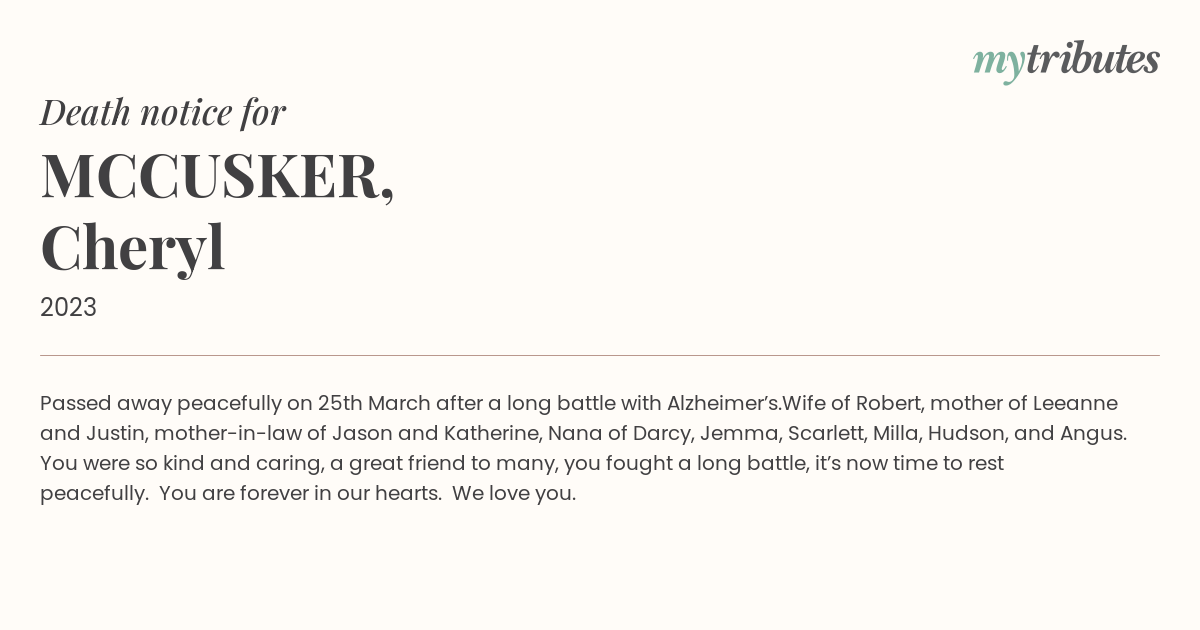Select the "Death notice for" heading
Image resolution: width=1200 pixels, height=630 pixels.
point(163,112)
